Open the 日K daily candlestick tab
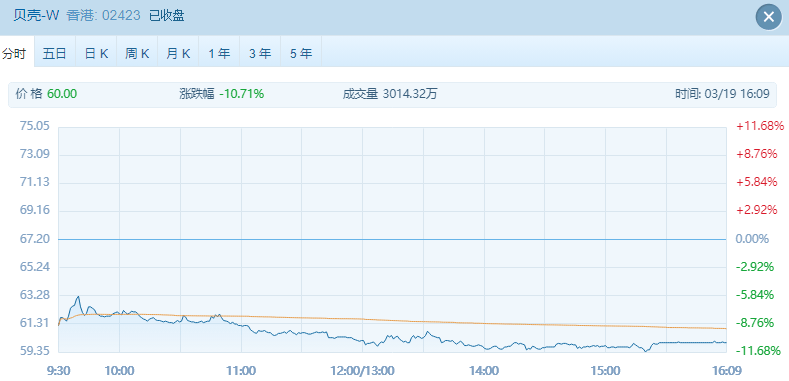The width and height of the screenshot is (789, 381). click(x=96, y=54)
